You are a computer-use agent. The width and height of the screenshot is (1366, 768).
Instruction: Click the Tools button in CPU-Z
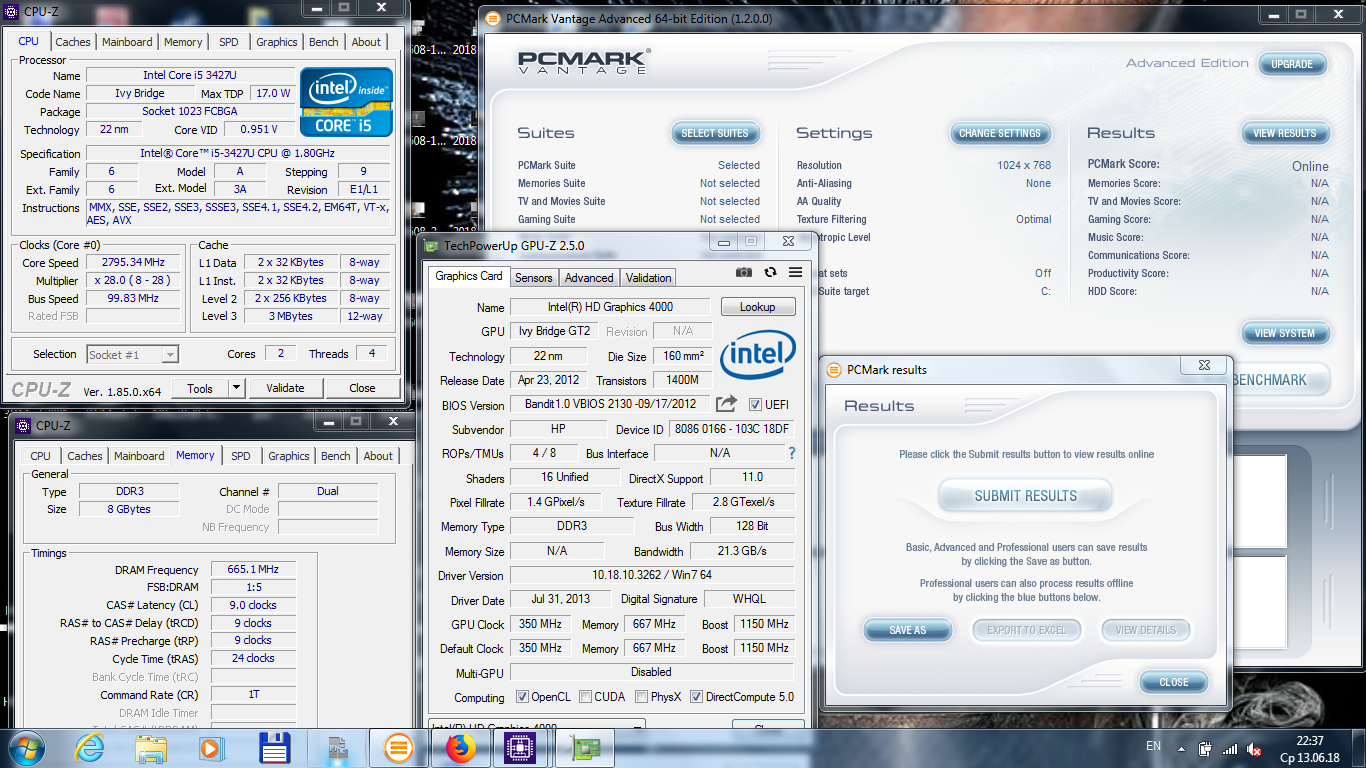tap(200, 388)
